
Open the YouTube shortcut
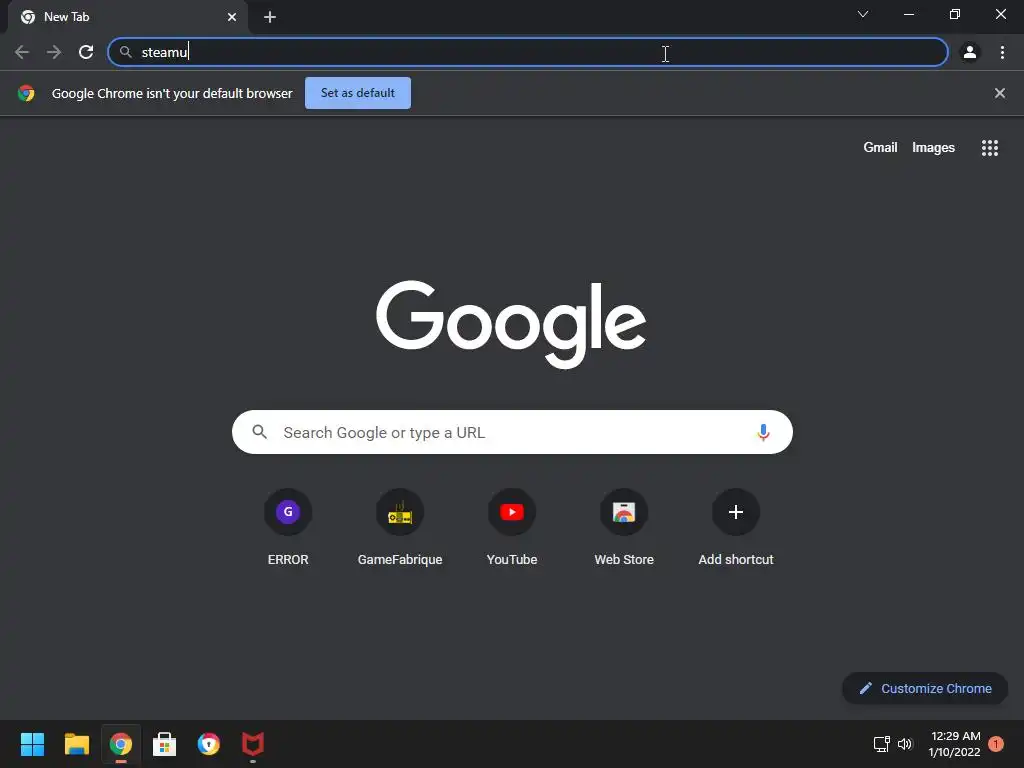pyautogui.click(x=512, y=528)
